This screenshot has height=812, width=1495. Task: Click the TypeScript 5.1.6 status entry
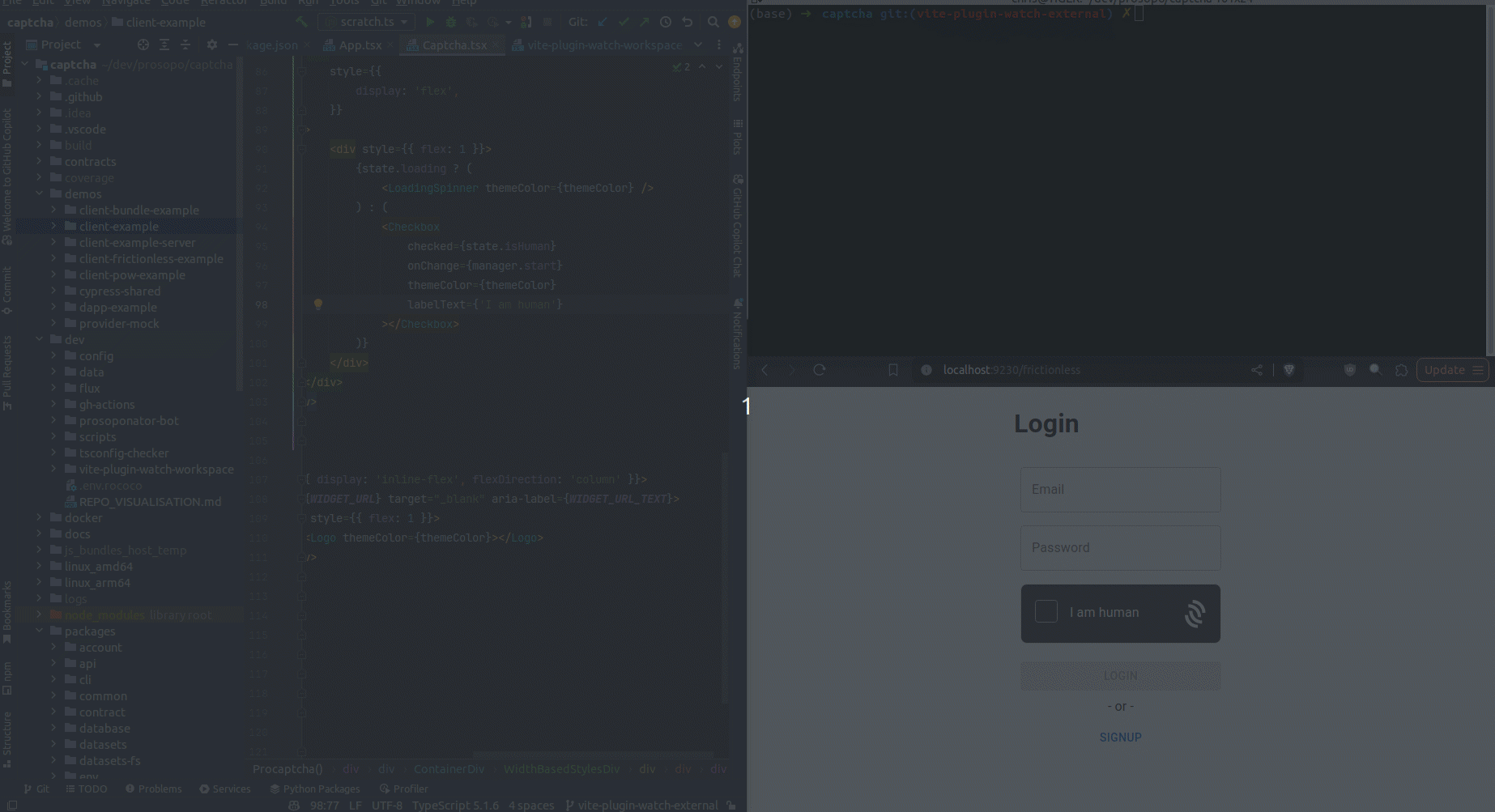click(455, 806)
